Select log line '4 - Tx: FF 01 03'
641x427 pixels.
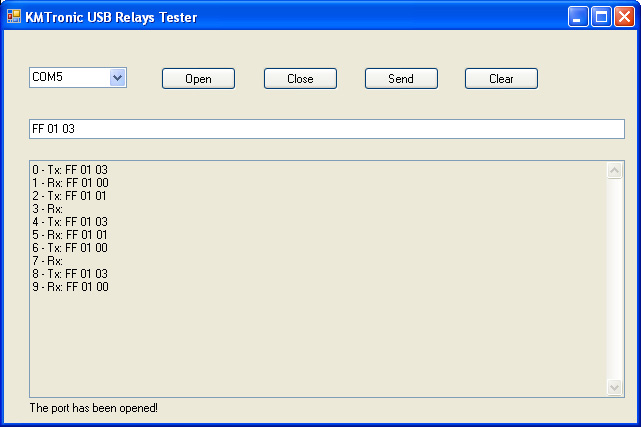70,222
